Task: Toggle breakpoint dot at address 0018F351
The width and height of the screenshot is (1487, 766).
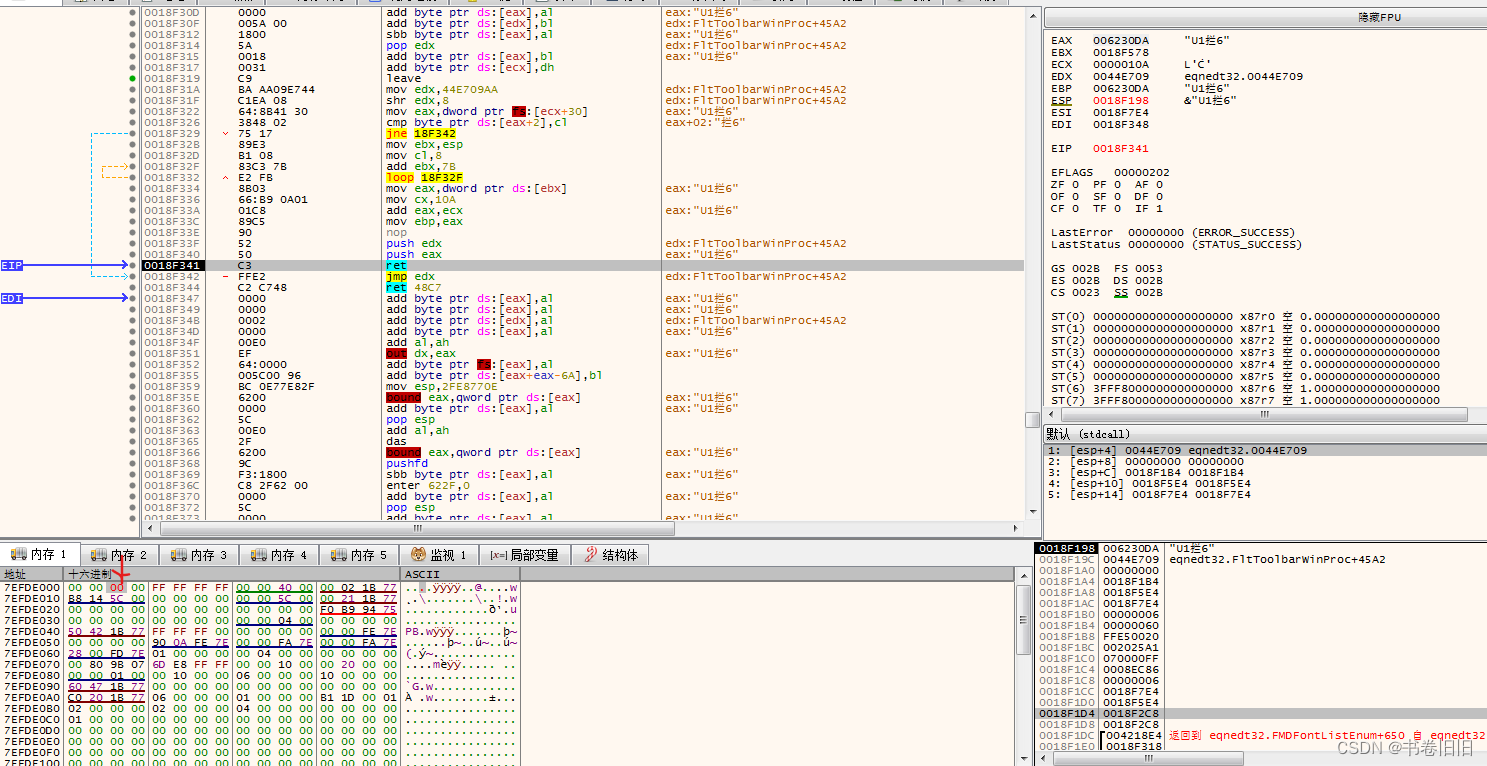Action: click(x=134, y=353)
